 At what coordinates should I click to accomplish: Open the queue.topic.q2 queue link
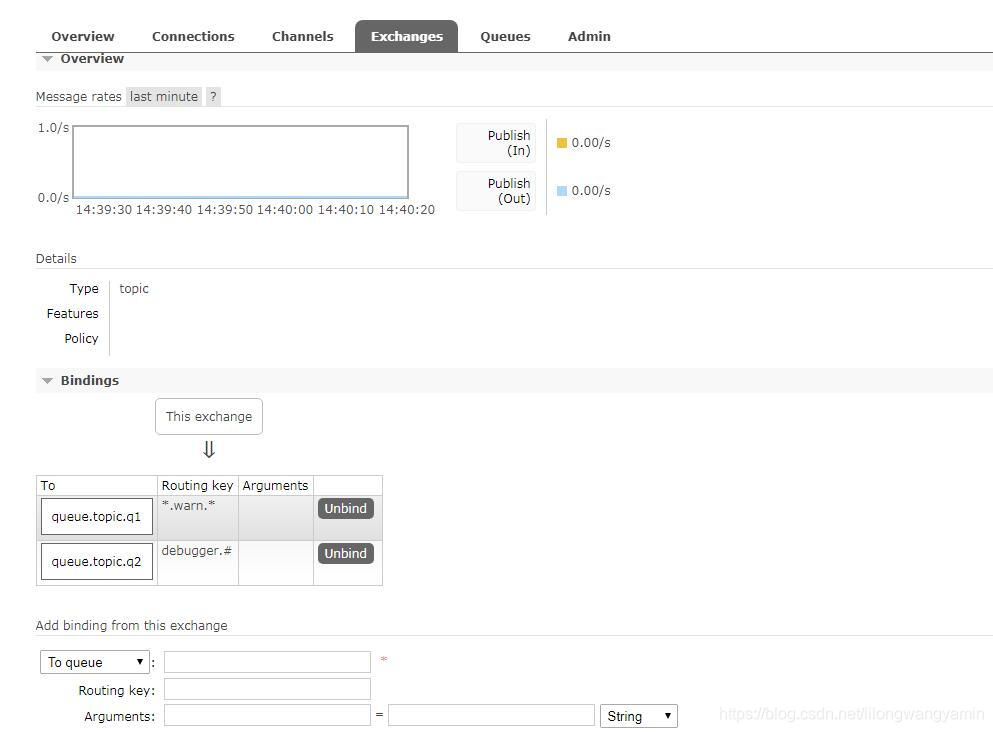[95, 561]
